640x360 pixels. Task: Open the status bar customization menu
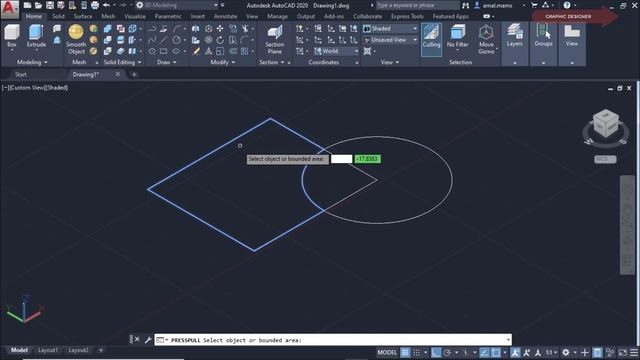tap(634, 352)
